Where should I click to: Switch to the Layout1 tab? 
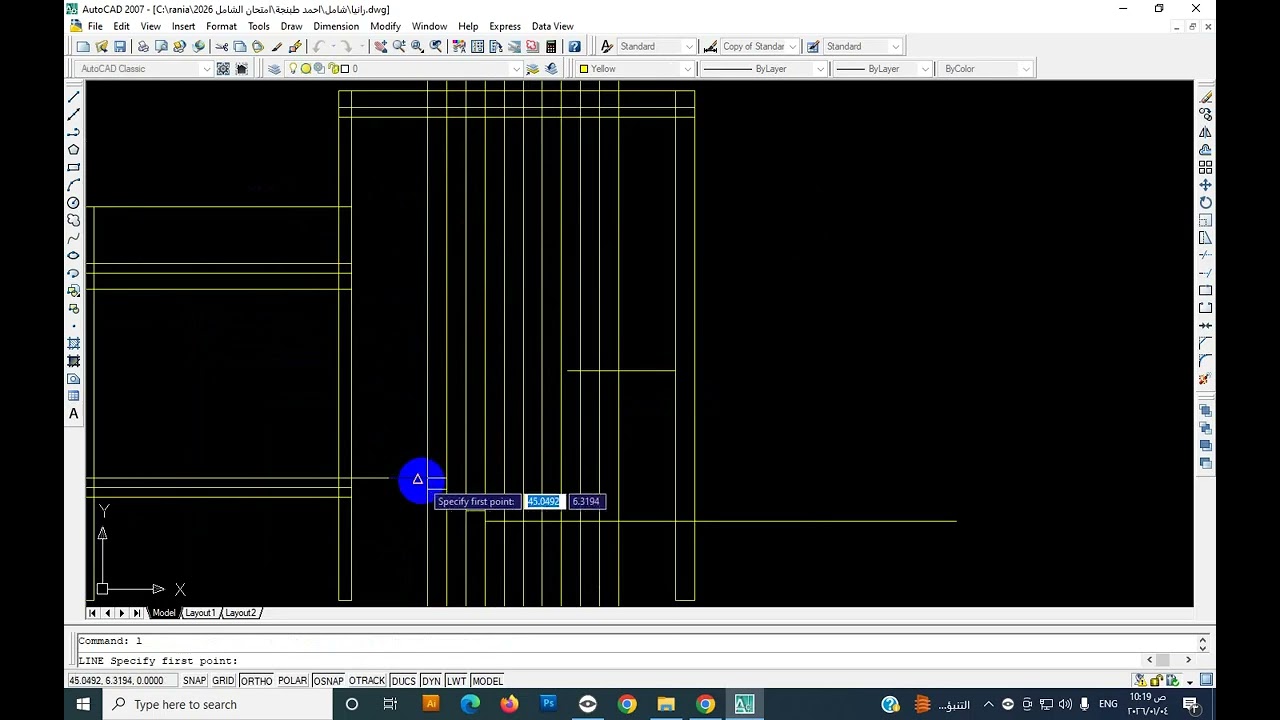coord(200,613)
